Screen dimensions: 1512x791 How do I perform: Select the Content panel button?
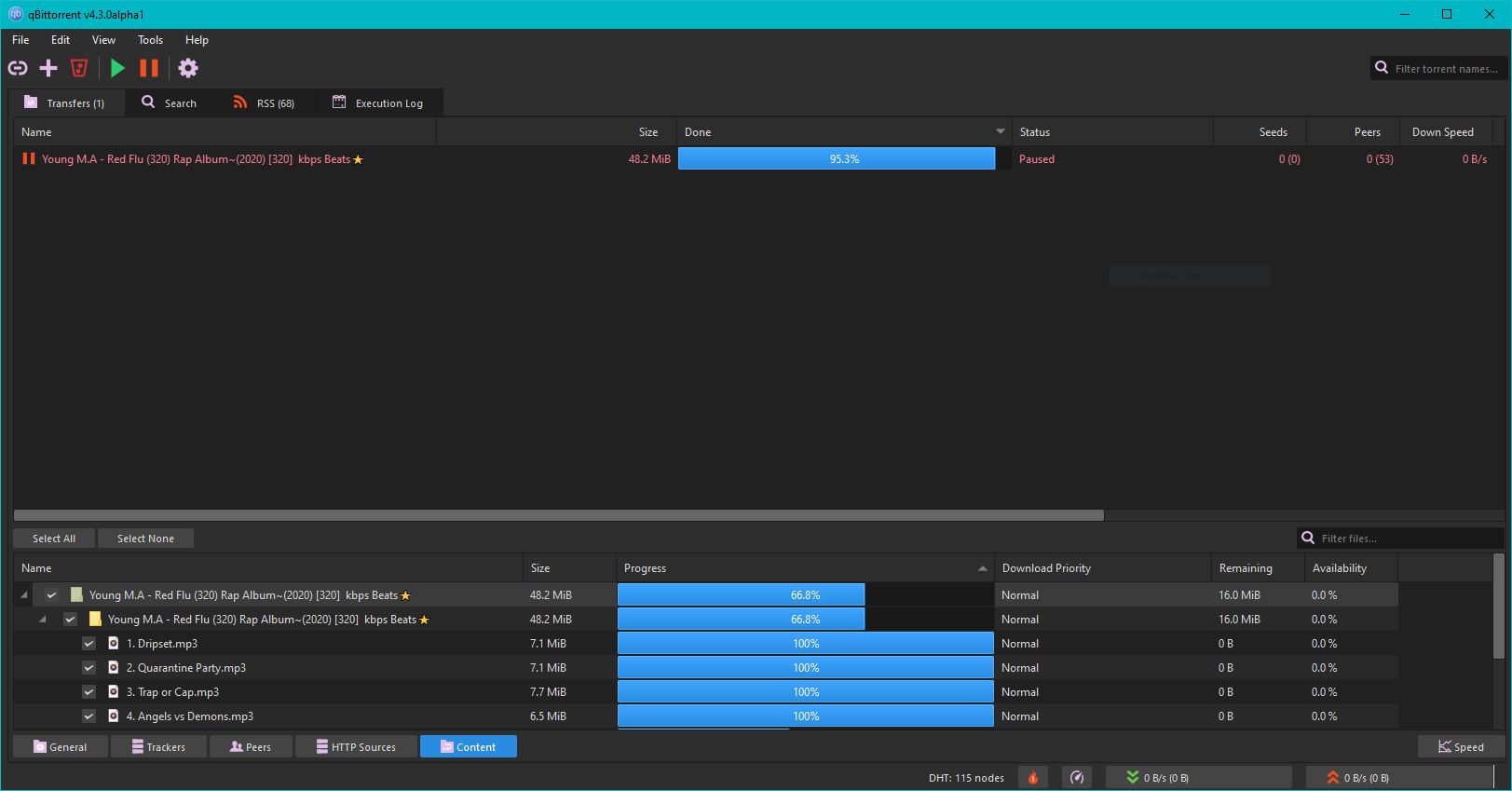click(468, 746)
